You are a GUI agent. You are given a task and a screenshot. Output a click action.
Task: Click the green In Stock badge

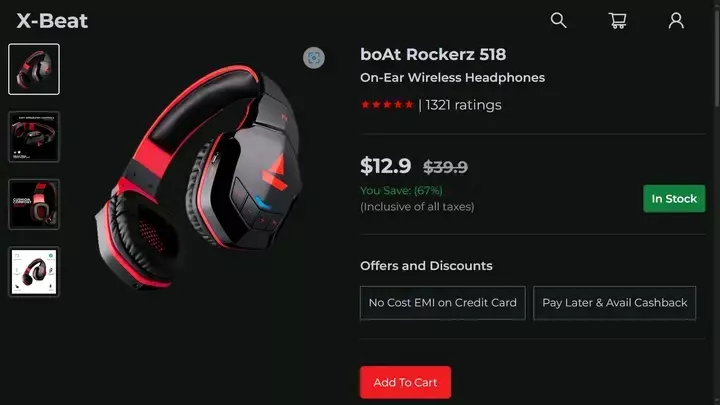(674, 198)
